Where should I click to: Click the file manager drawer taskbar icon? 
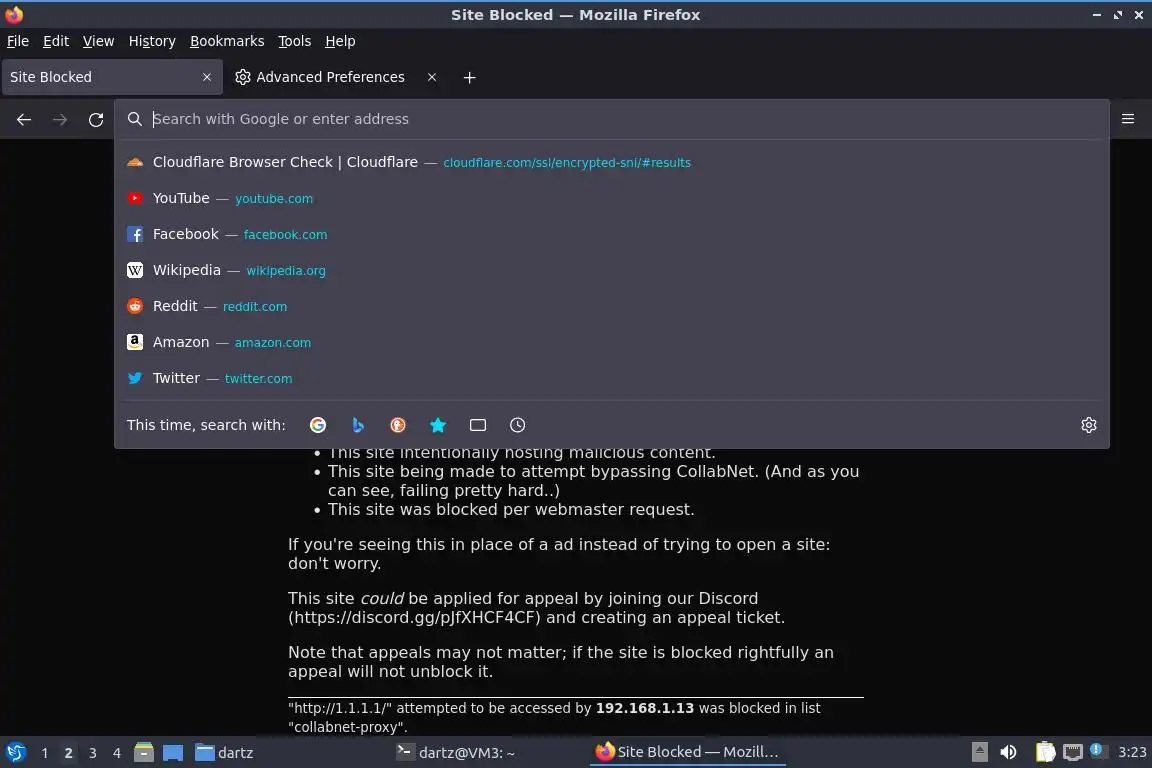coord(144,752)
